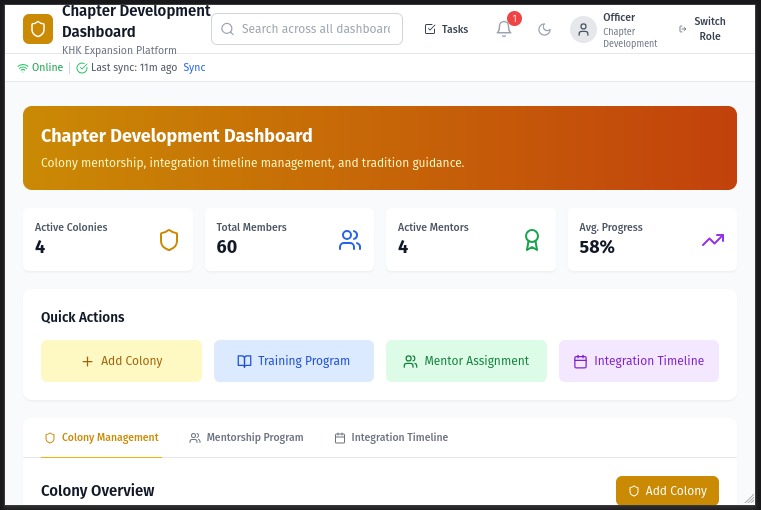Click the Chapter Development Dashboard banner title
The height and width of the screenshot is (510, 761).
click(177, 136)
